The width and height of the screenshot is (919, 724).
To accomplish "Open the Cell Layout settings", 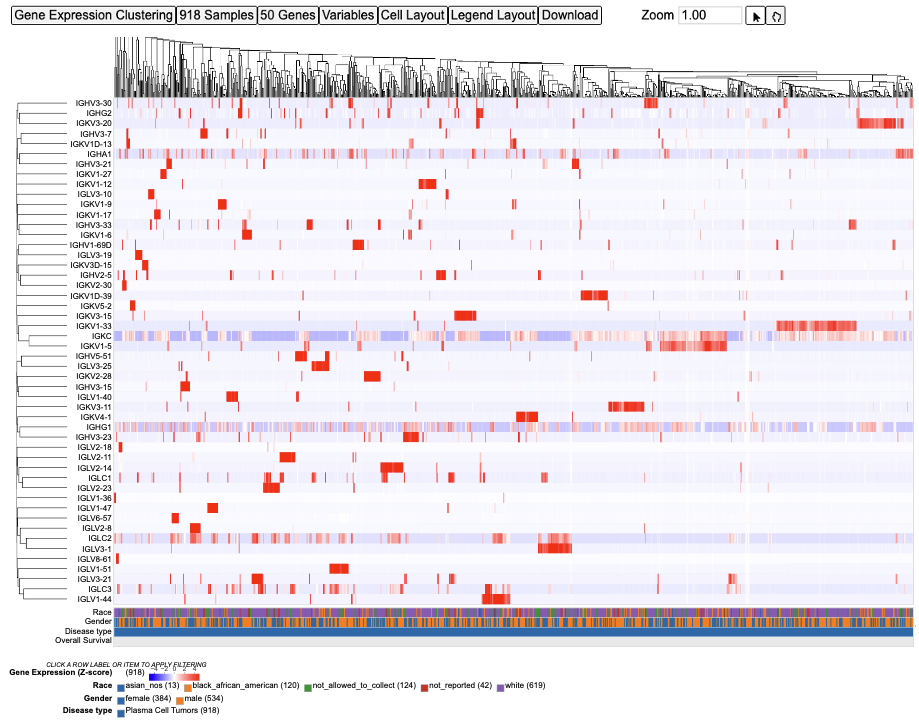I will coord(413,15).
